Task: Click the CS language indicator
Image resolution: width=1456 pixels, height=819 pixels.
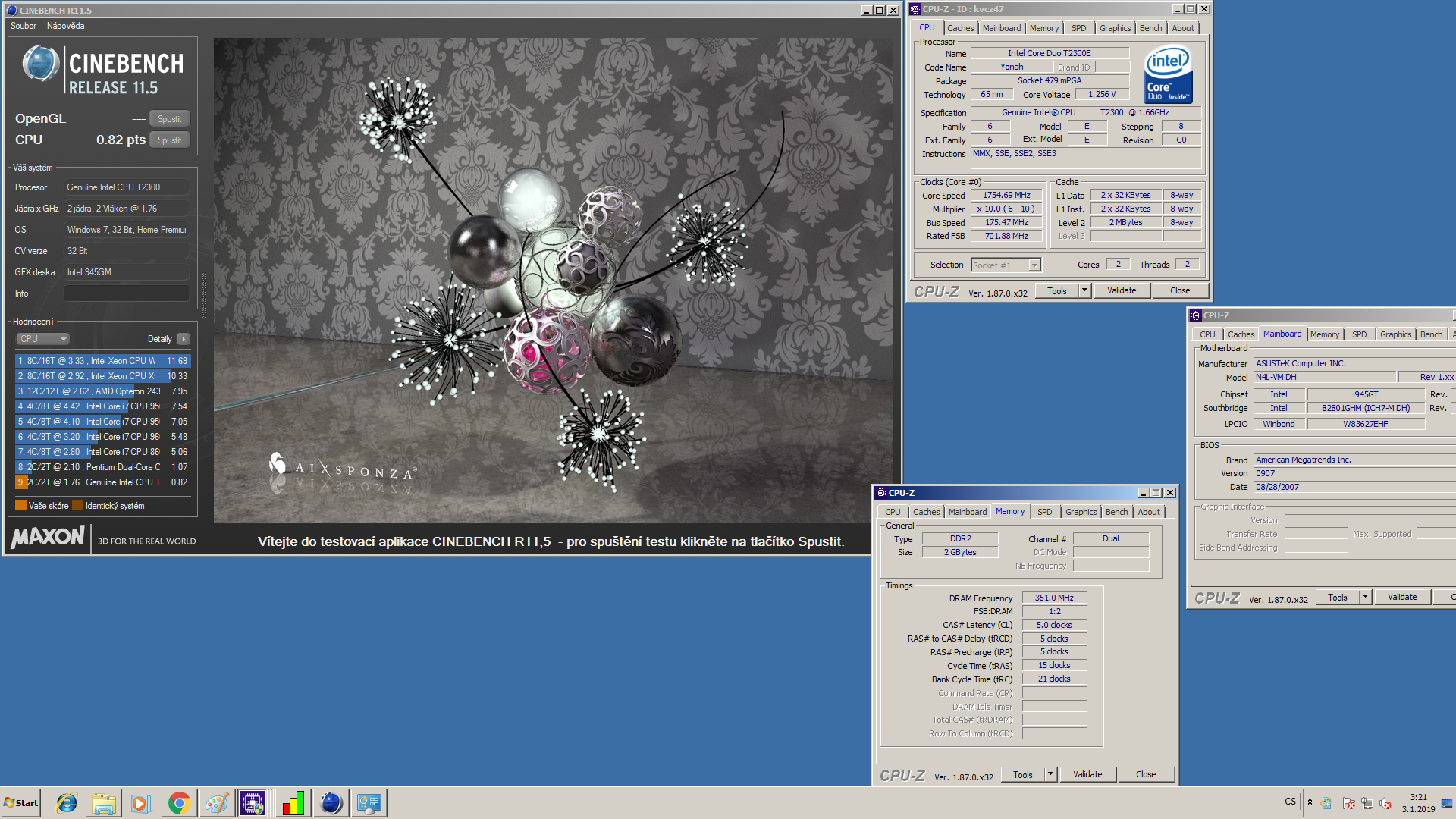Action: (x=1290, y=802)
